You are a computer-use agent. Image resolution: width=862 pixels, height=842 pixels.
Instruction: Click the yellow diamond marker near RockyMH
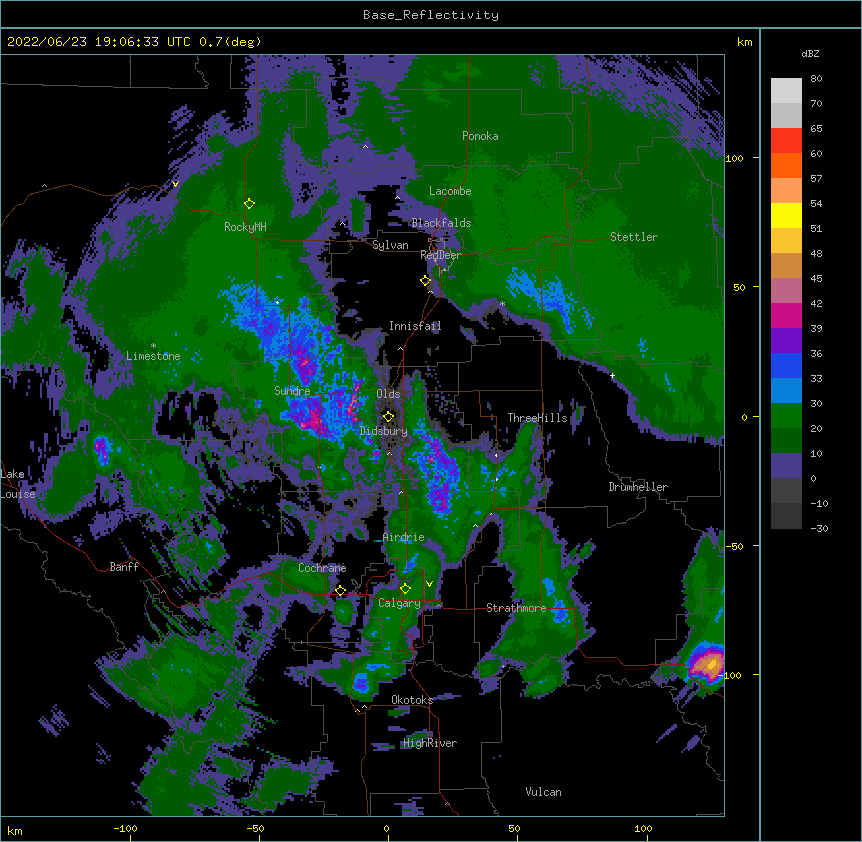click(x=249, y=204)
